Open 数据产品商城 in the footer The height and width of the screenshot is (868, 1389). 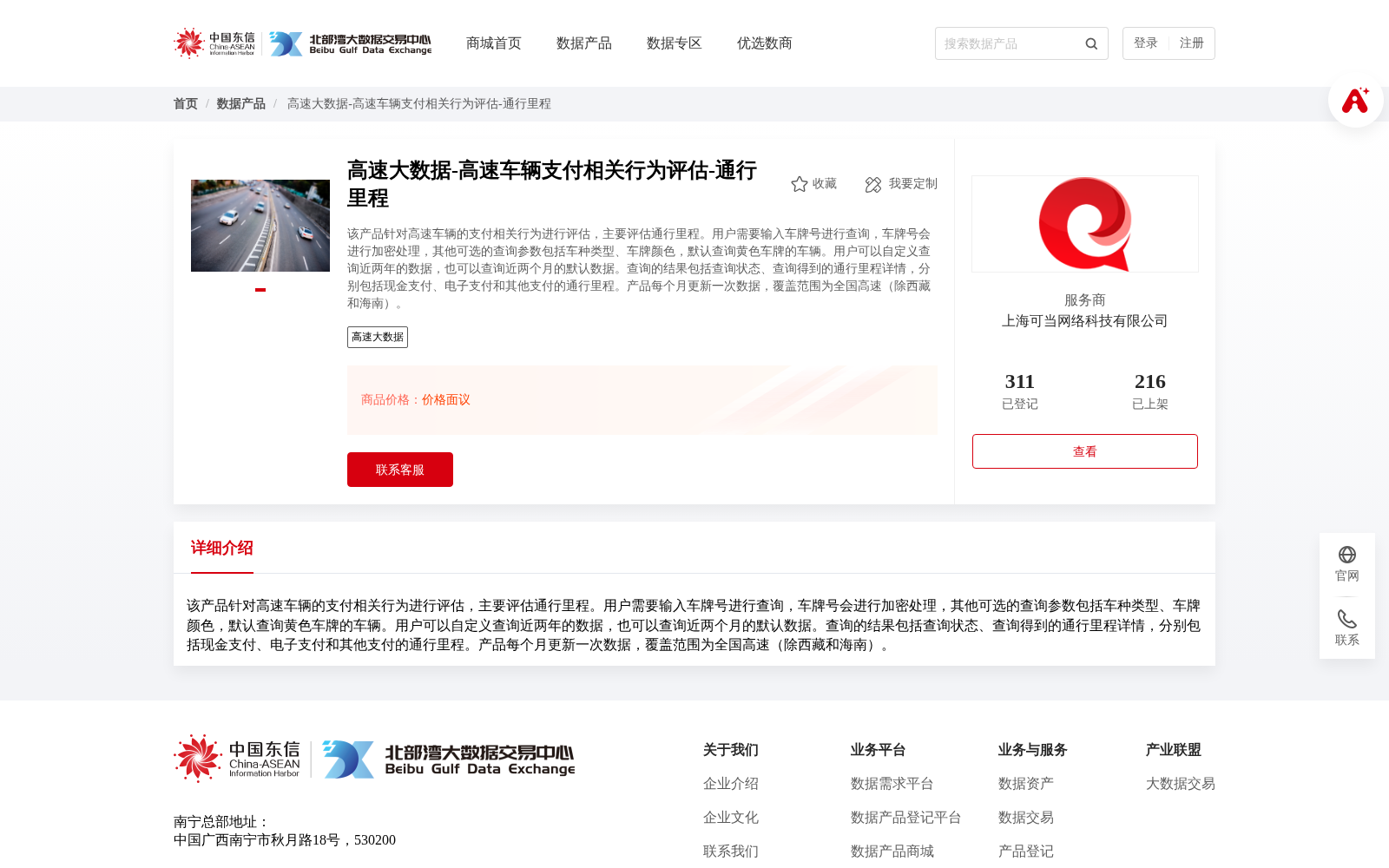pos(892,852)
